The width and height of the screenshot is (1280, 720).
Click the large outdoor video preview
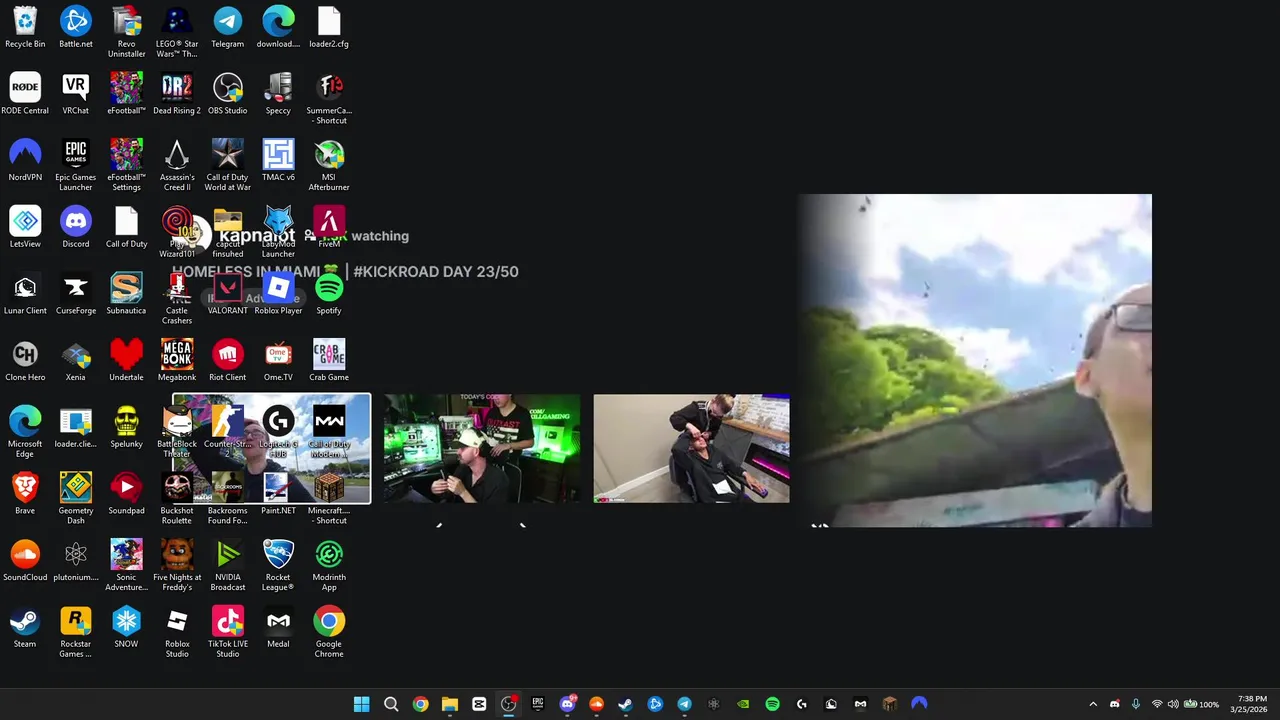pos(975,360)
